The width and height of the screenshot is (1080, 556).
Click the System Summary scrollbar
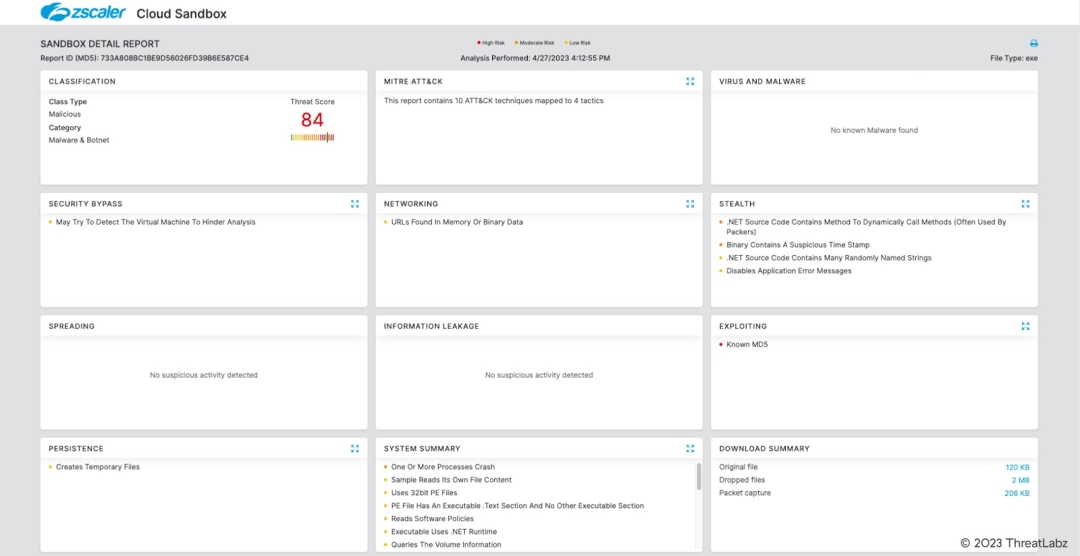[x=698, y=477]
